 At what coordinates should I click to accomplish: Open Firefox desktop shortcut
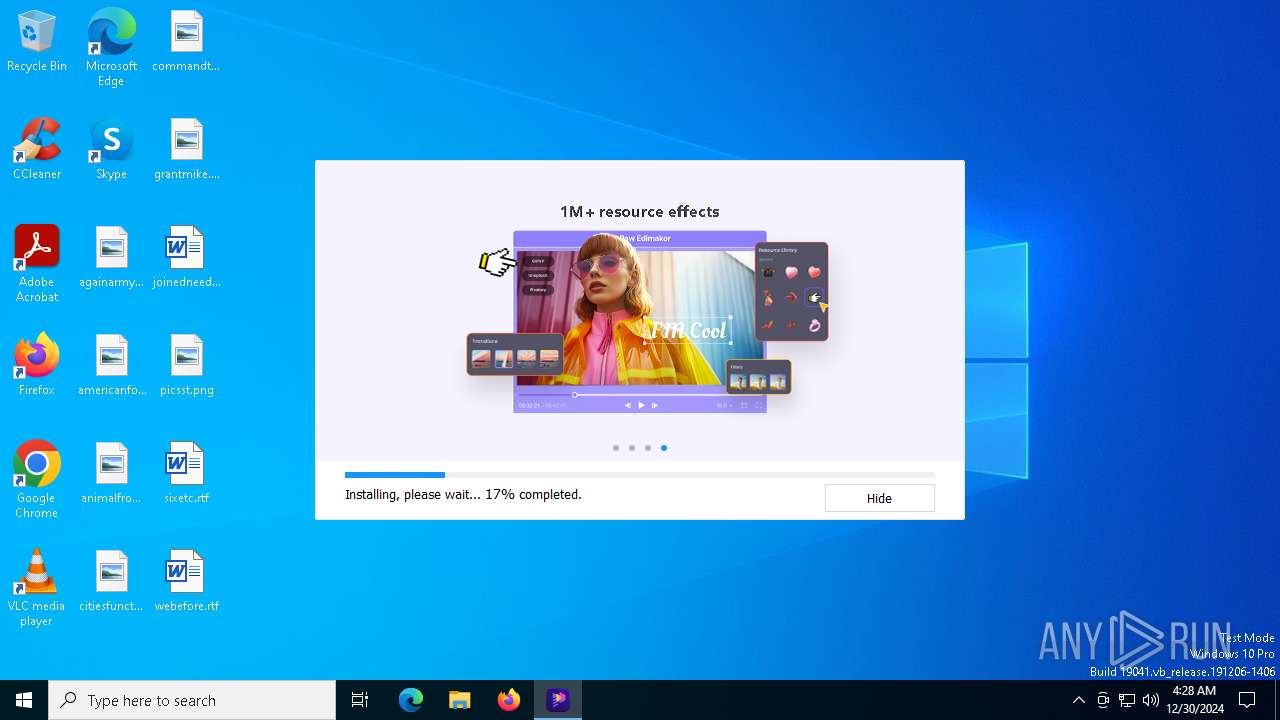(x=37, y=366)
